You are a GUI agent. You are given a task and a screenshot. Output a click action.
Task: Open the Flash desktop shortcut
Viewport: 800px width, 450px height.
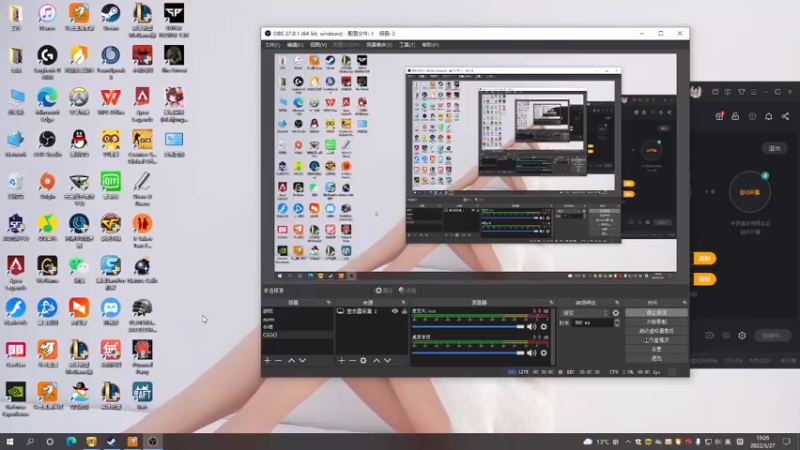coord(15,311)
